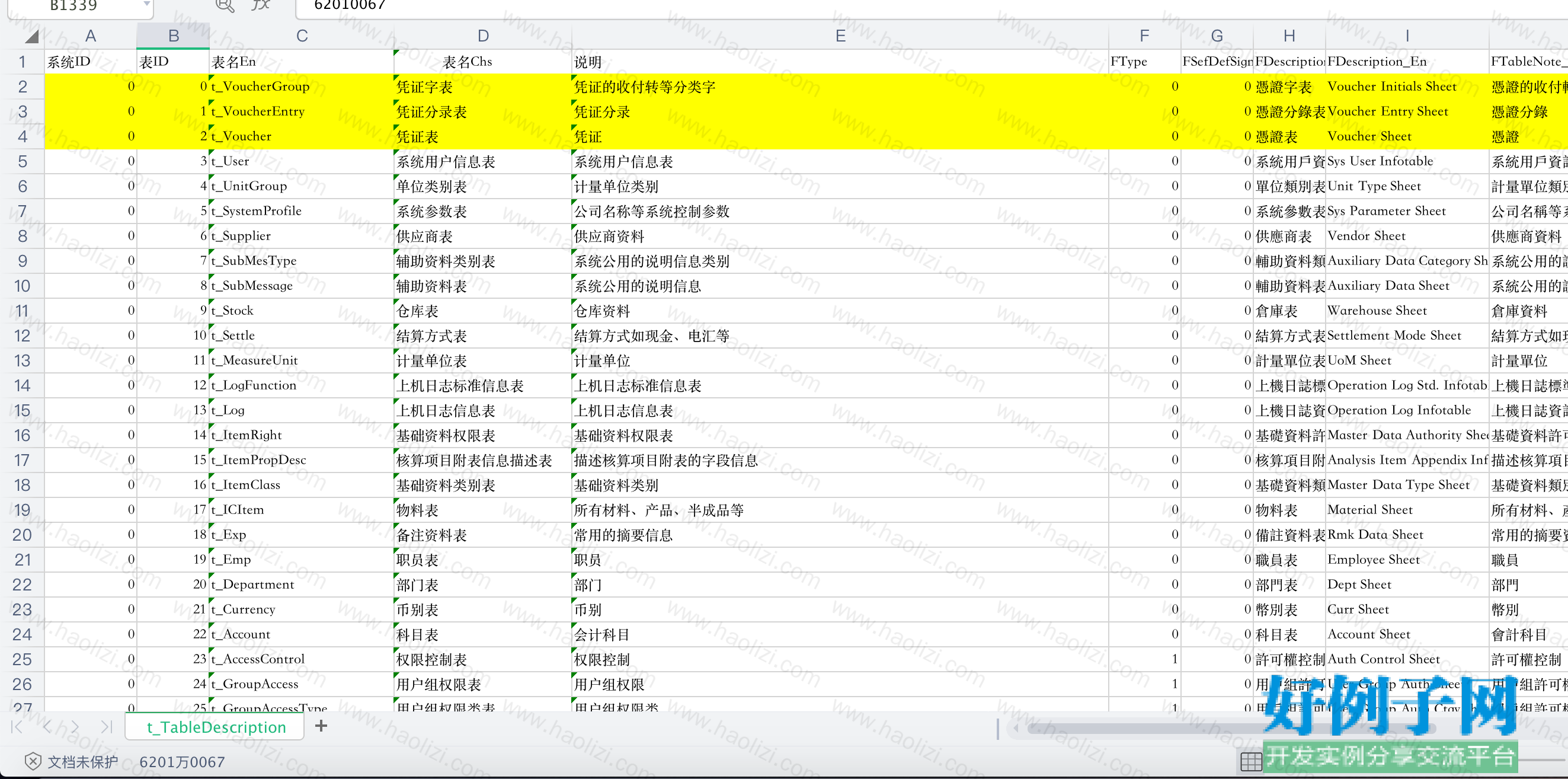Add a new sheet with plus button
This screenshot has width=1568, height=779.
[321, 726]
